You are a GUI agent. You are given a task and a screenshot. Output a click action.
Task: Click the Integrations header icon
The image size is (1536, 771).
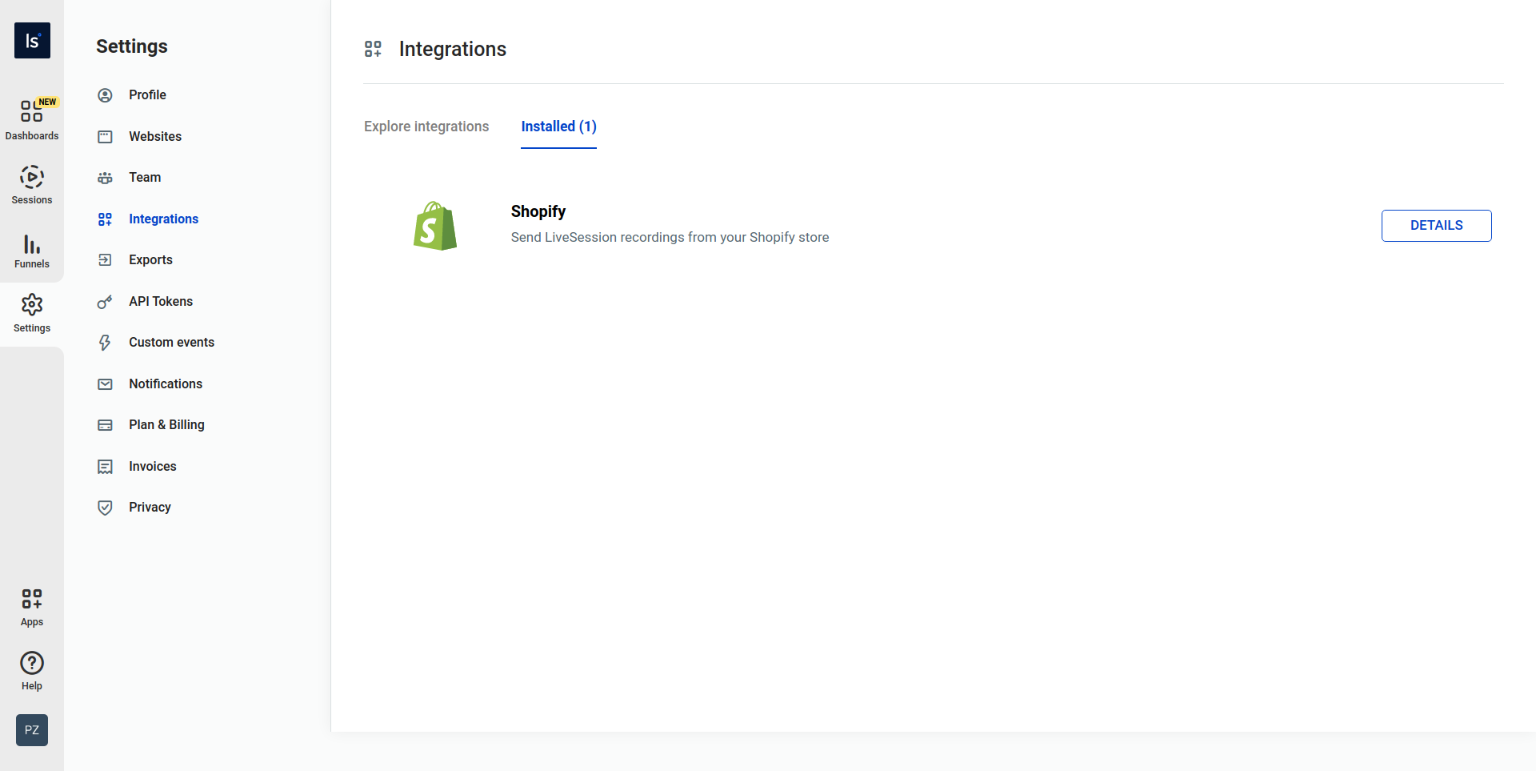(373, 49)
